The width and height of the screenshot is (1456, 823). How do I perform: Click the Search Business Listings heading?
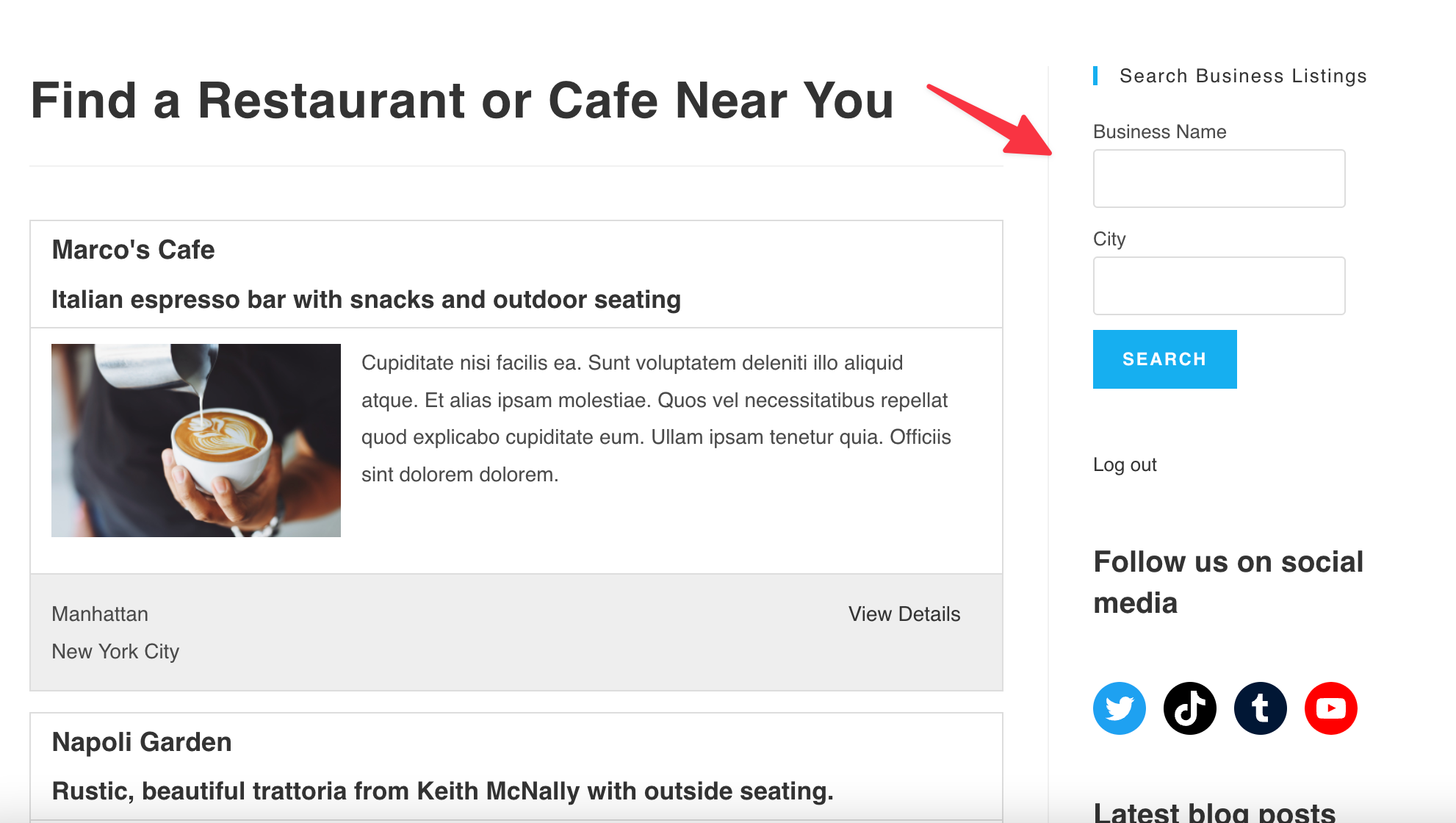click(x=1242, y=76)
